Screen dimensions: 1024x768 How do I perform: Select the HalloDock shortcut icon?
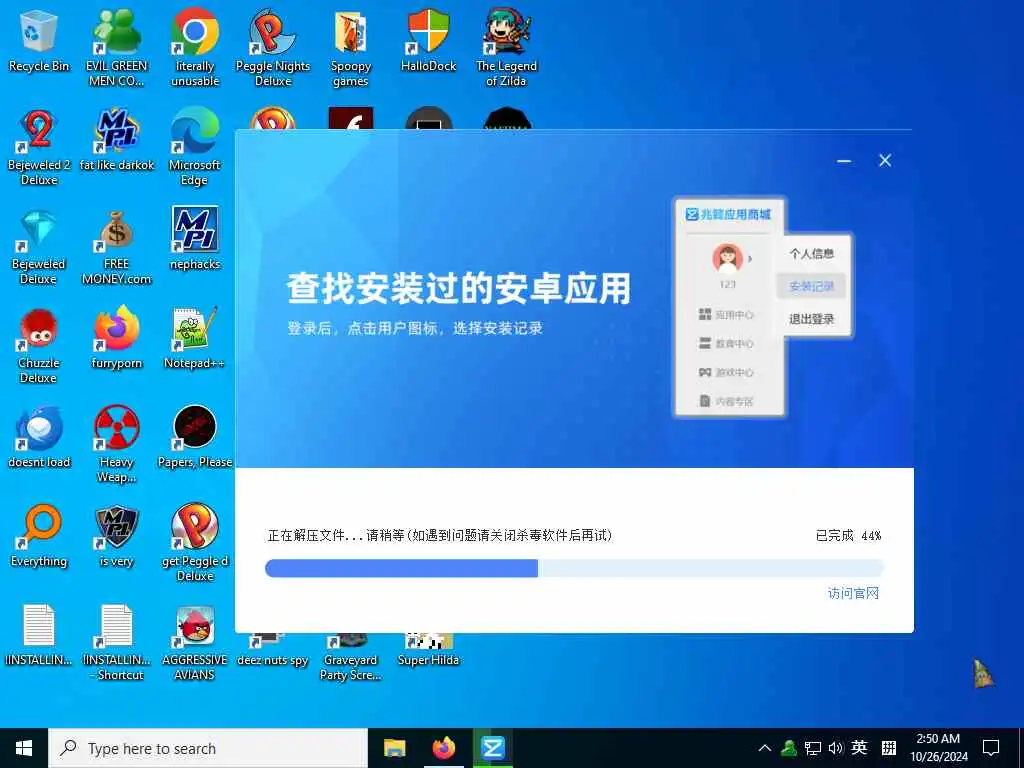point(428,40)
